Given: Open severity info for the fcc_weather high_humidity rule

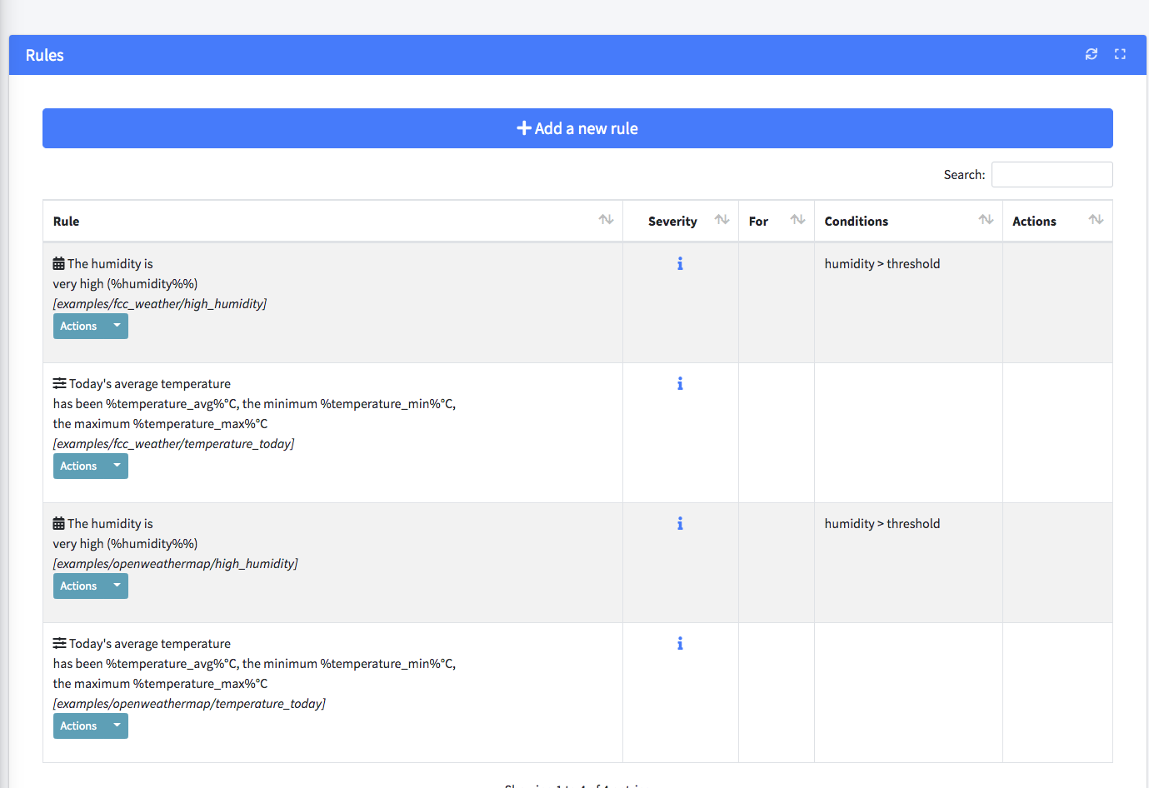Looking at the screenshot, I should pyautogui.click(x=680, y=263).
